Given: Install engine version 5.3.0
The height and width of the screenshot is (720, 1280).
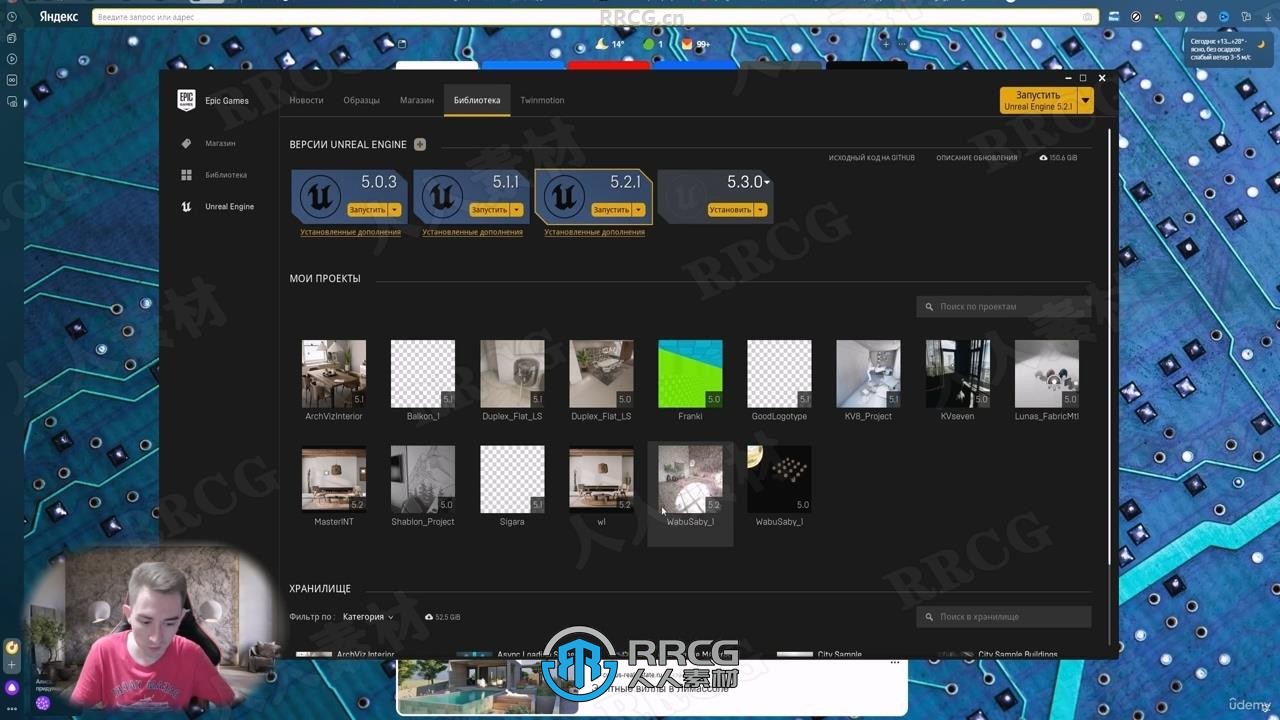Looking at the screenshot, I should click(x=730, y=210).
